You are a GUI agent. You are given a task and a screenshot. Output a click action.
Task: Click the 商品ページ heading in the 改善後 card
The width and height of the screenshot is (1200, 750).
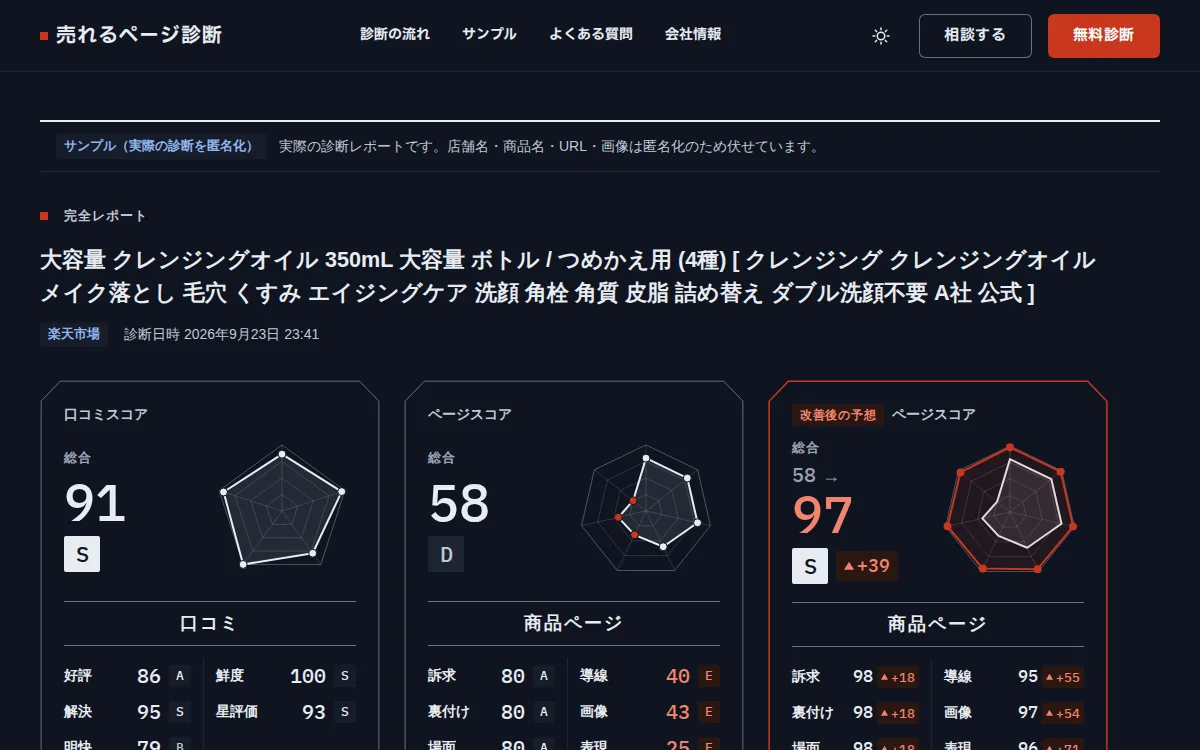(x=937, y=623)
